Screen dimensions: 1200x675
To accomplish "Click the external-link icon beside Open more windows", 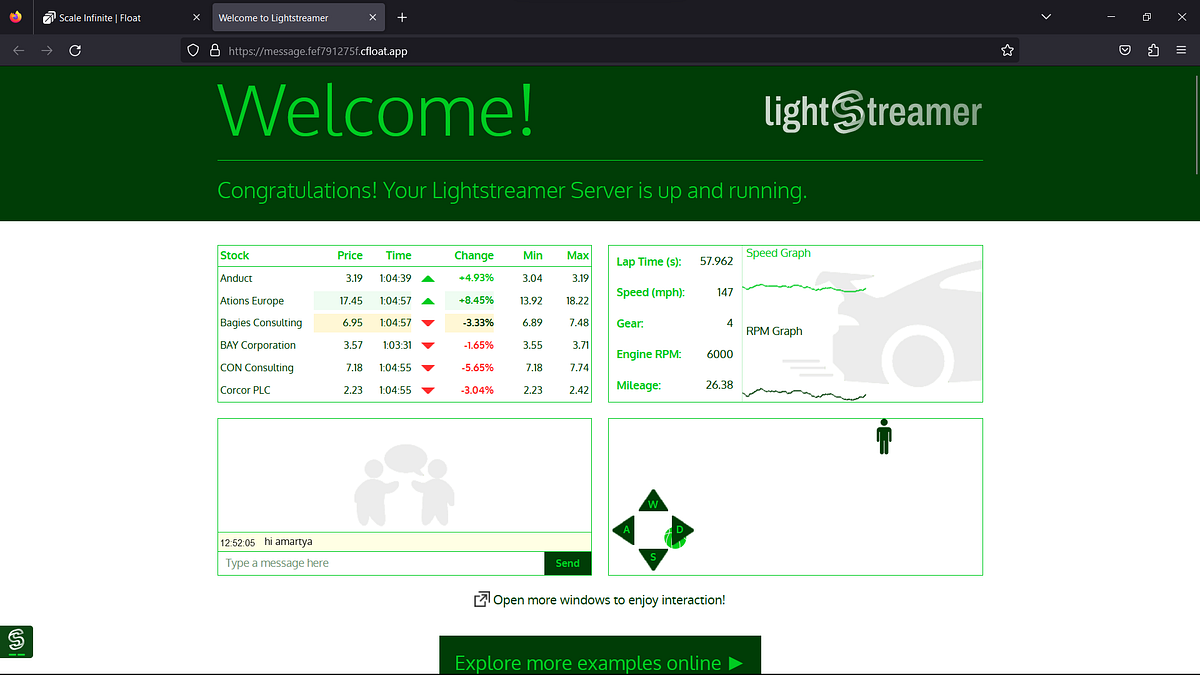I will pos(481,600).
